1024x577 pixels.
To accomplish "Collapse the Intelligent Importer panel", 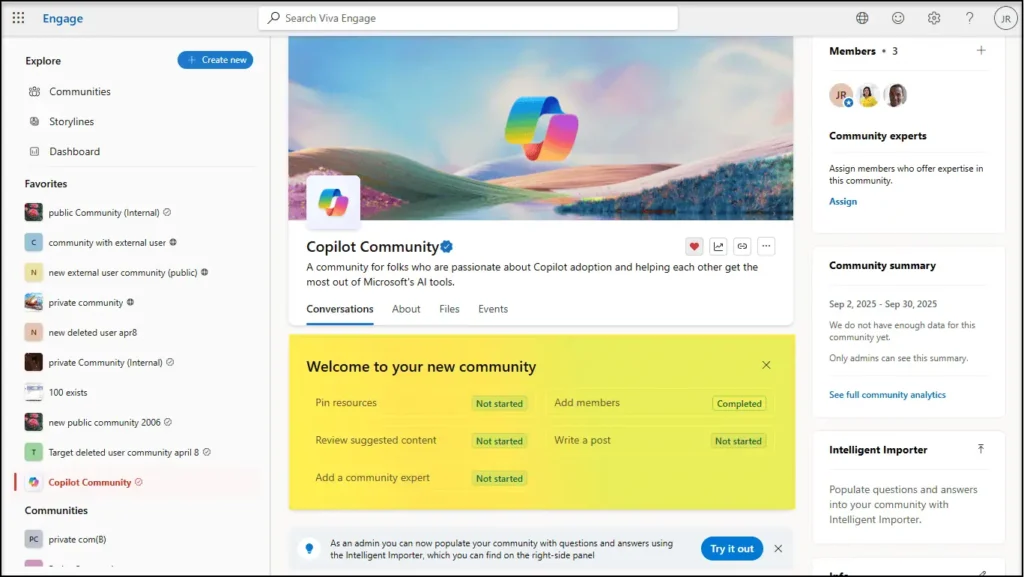I will click(982, 449).
